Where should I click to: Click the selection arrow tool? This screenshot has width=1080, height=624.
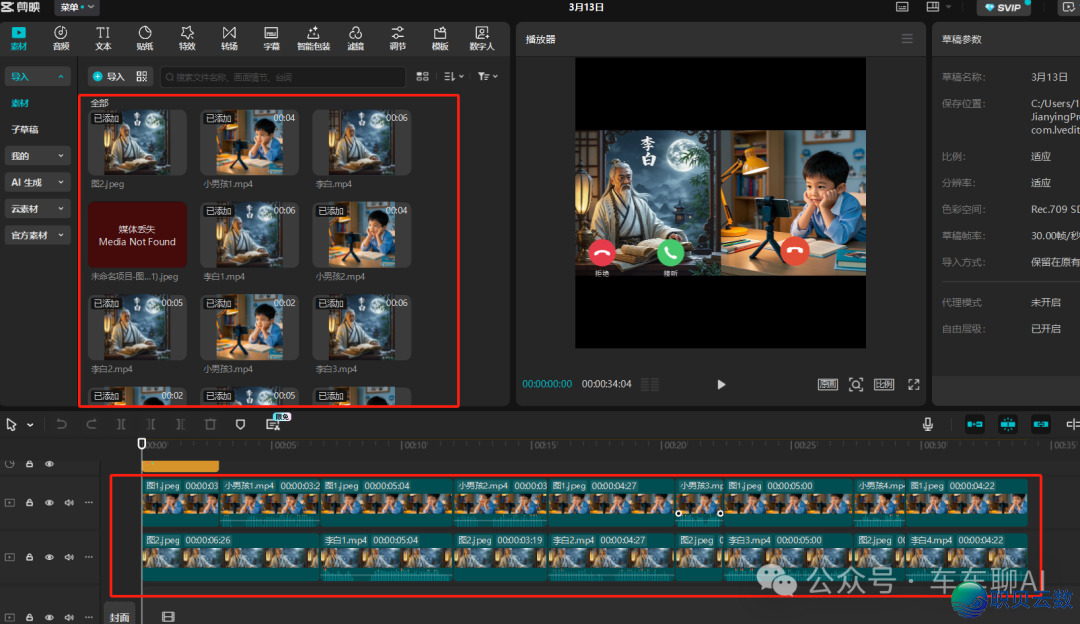coord(11,424)
